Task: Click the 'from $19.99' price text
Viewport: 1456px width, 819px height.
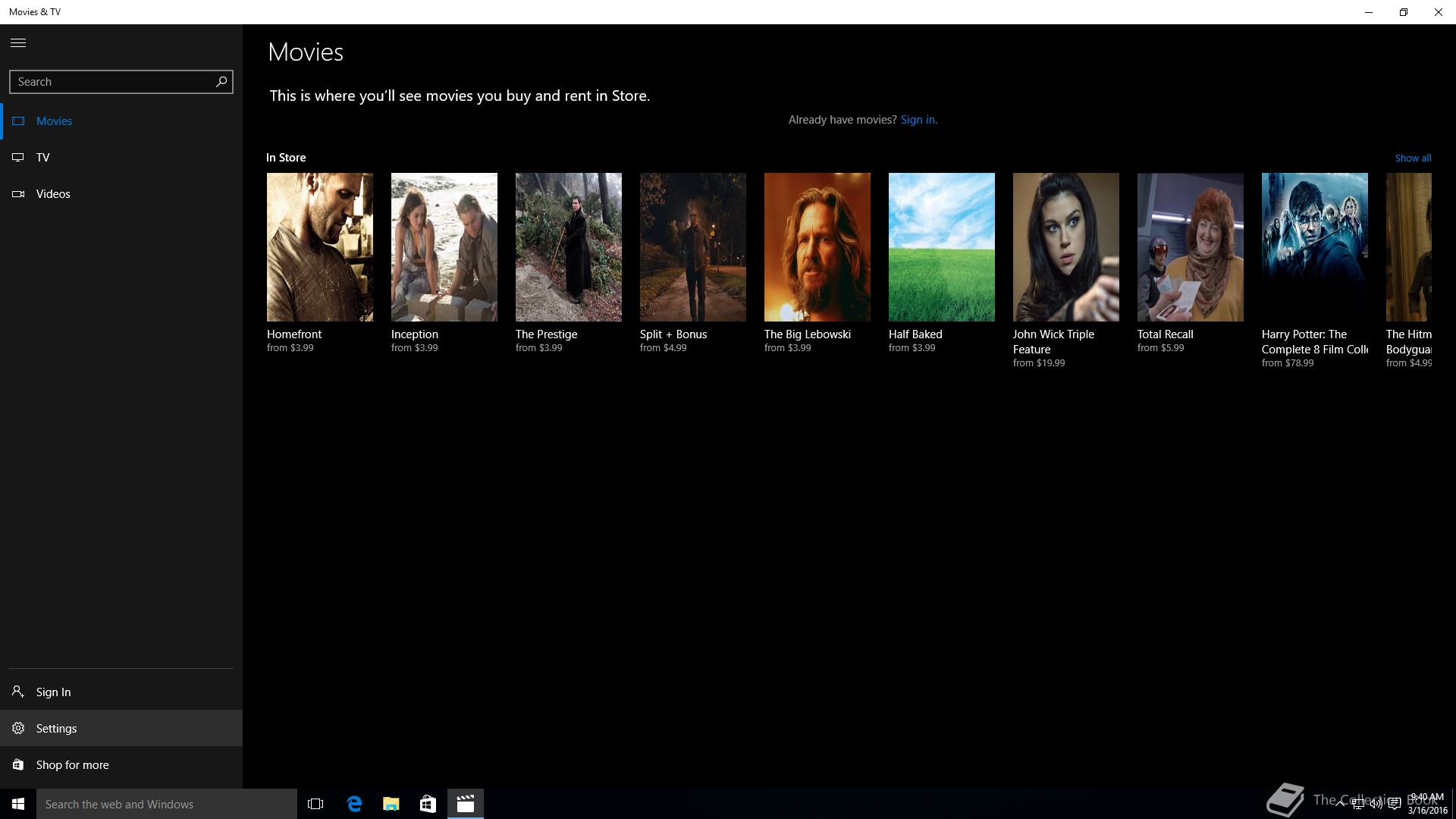Action: (x=1039, y=363)
